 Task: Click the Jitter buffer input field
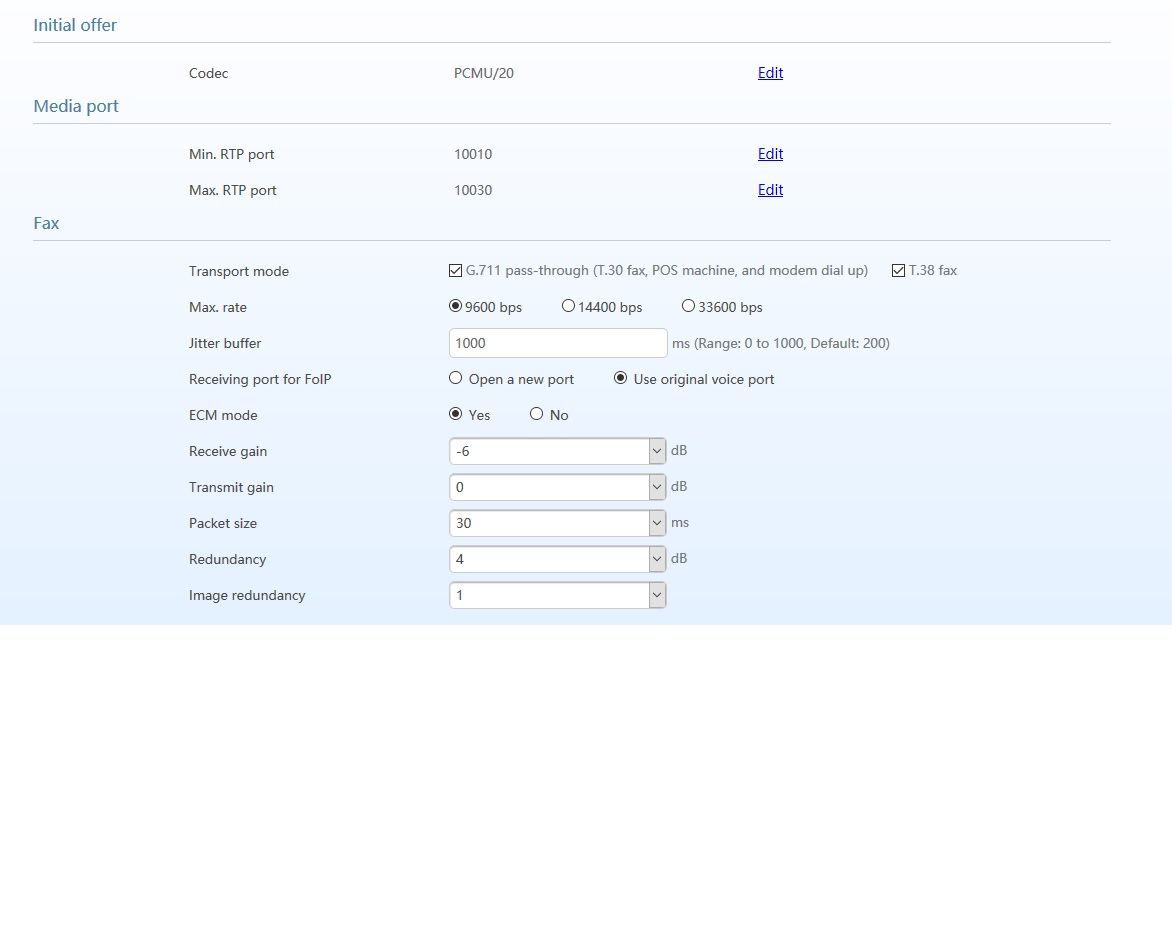(x=558, y=343)
